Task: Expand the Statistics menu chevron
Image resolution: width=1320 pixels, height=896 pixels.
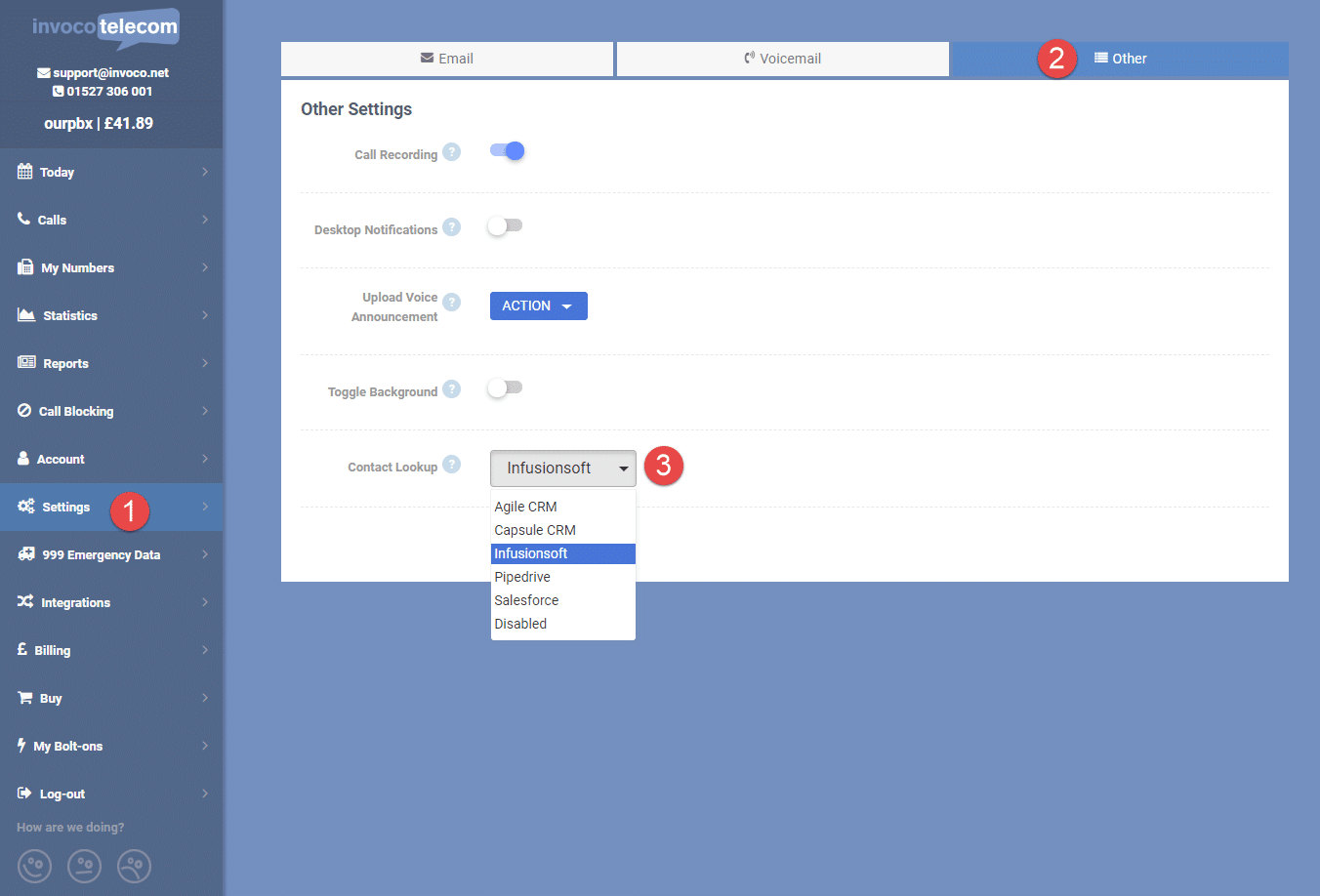Action: 205,315
